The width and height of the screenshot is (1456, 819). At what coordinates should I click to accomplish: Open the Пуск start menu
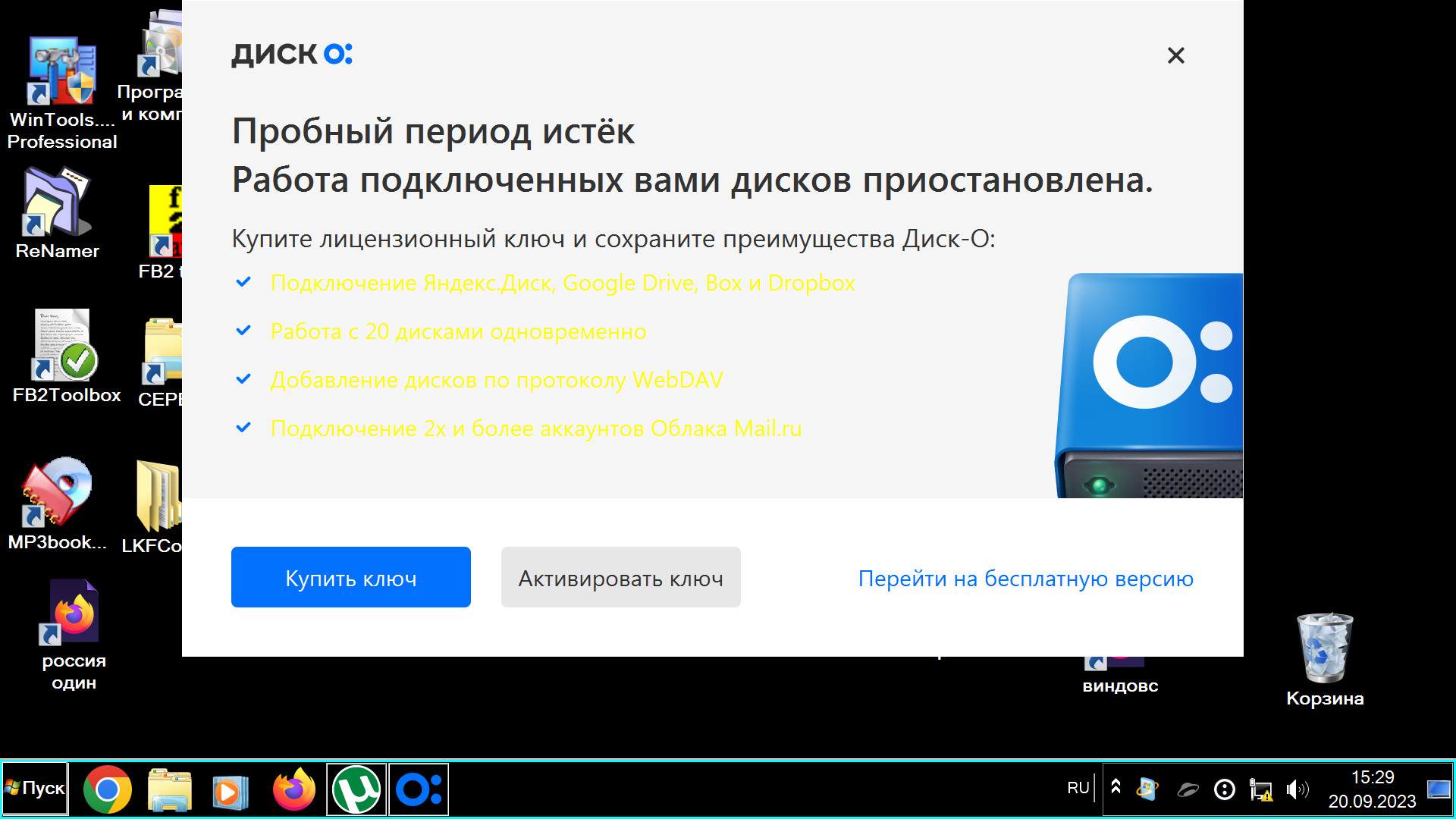click(x=35, y=789)
